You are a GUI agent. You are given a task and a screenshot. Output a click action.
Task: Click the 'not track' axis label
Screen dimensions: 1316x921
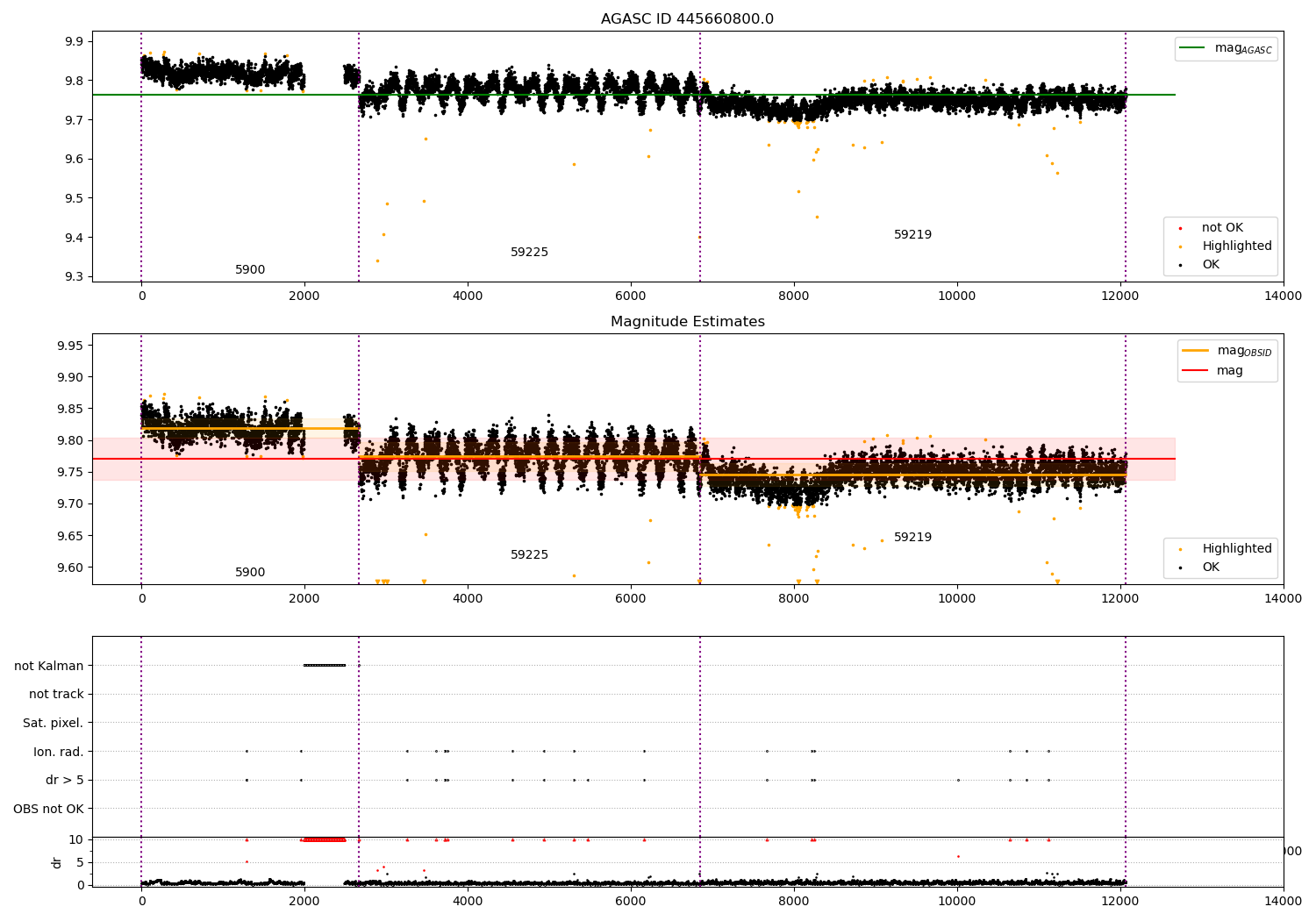(56, 695)
